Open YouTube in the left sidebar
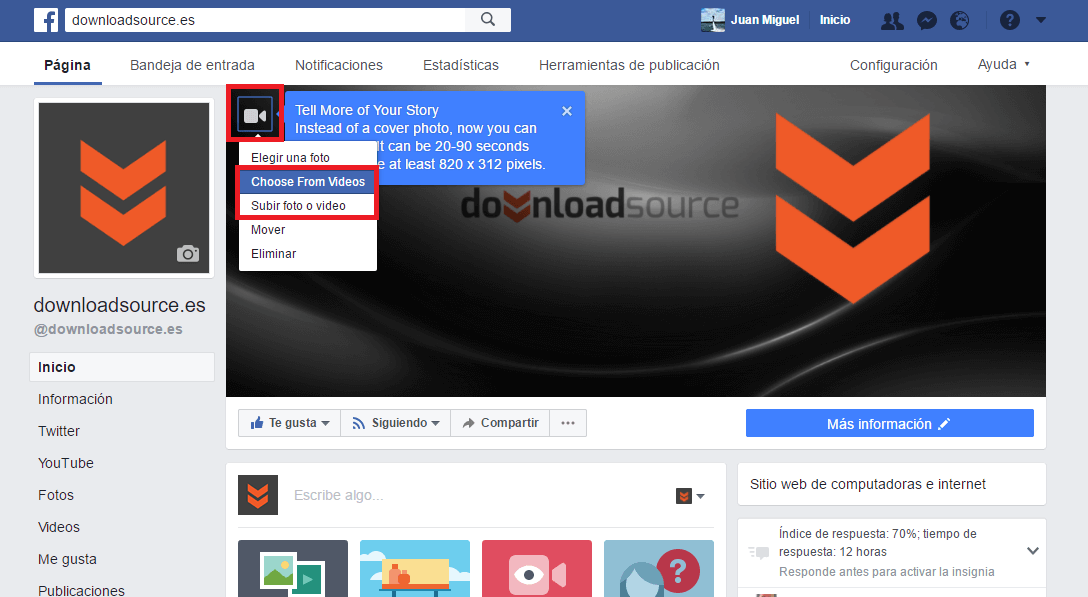1088x597 pixels. click(x=66, y=463)
